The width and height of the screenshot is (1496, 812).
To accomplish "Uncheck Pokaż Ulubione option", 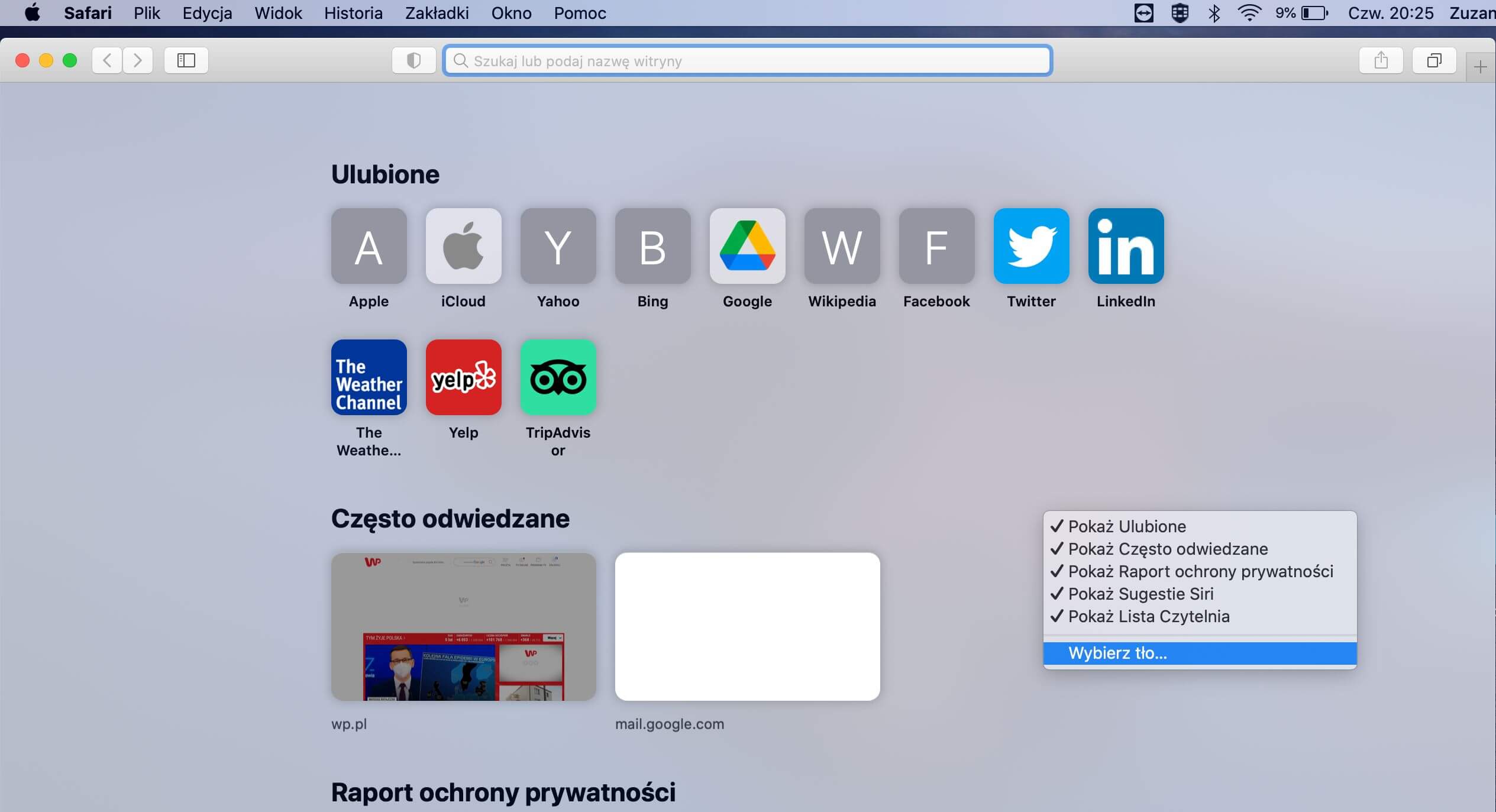I will [1200, 526].
